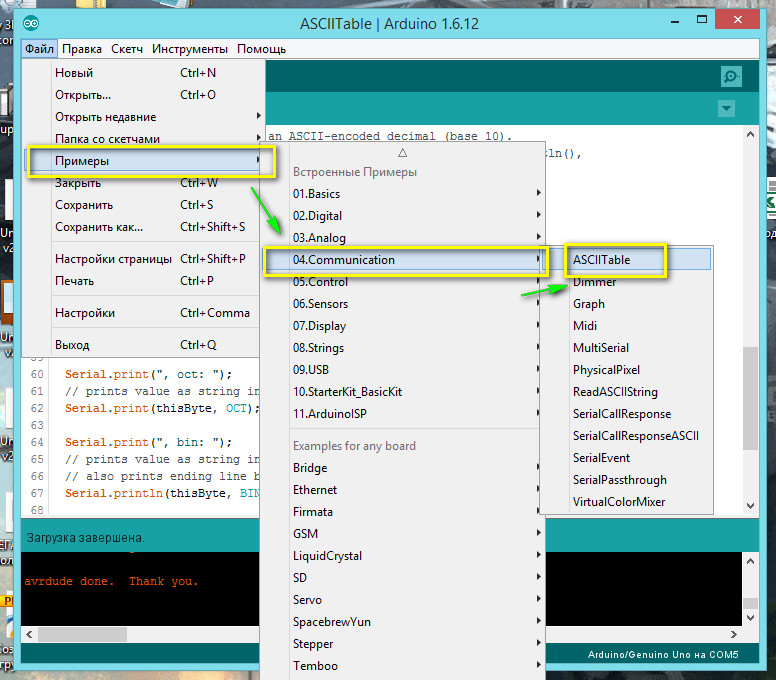Click editor scrollbar up arrow

[x=750, y=134]
